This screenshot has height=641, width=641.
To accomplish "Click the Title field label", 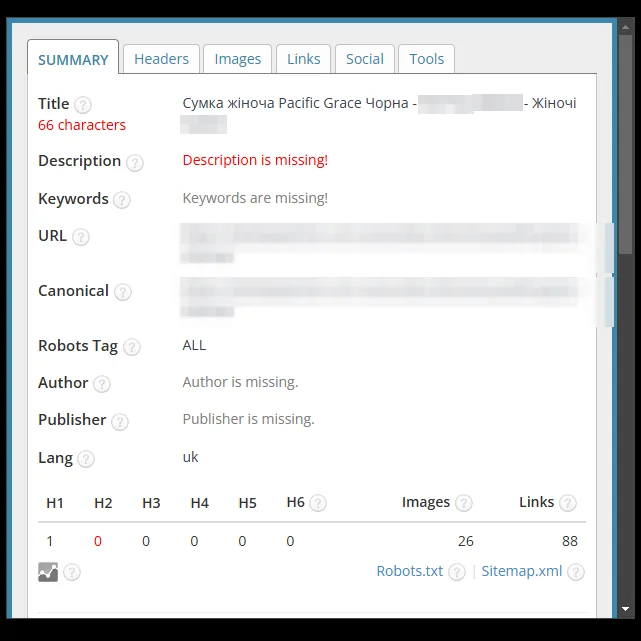I will [x=54, y=103].
